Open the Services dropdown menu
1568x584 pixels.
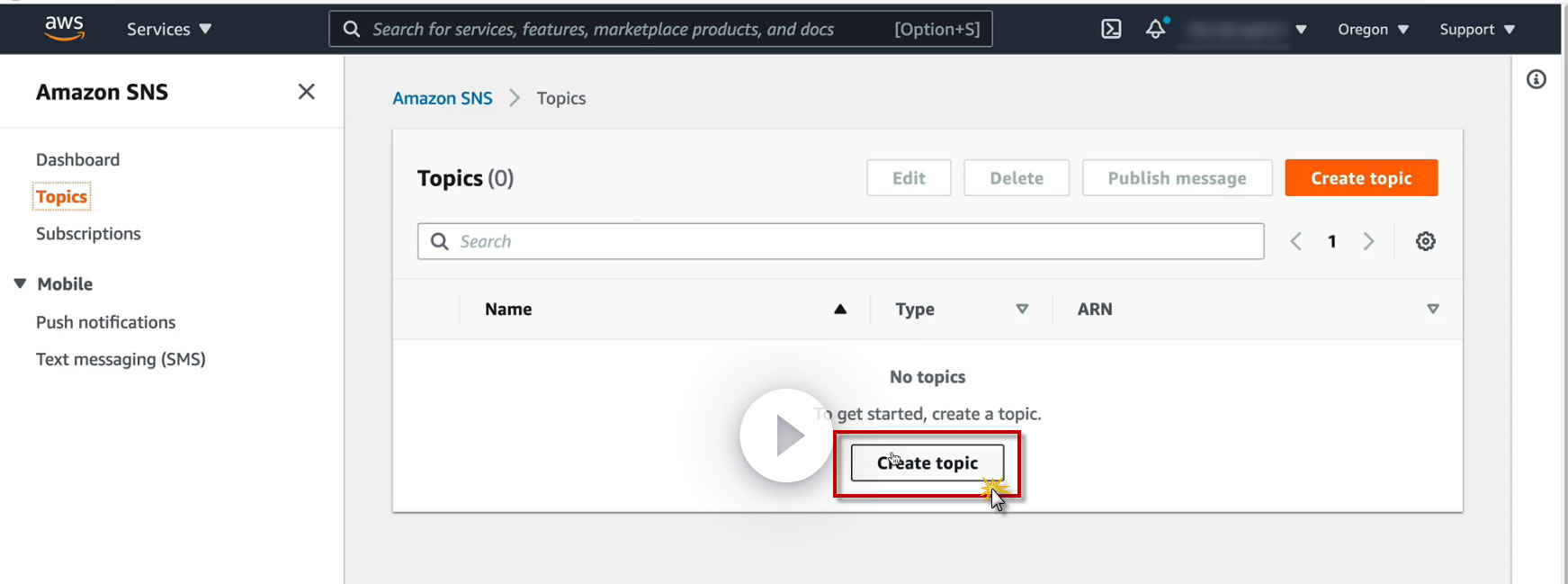[169, 29]
